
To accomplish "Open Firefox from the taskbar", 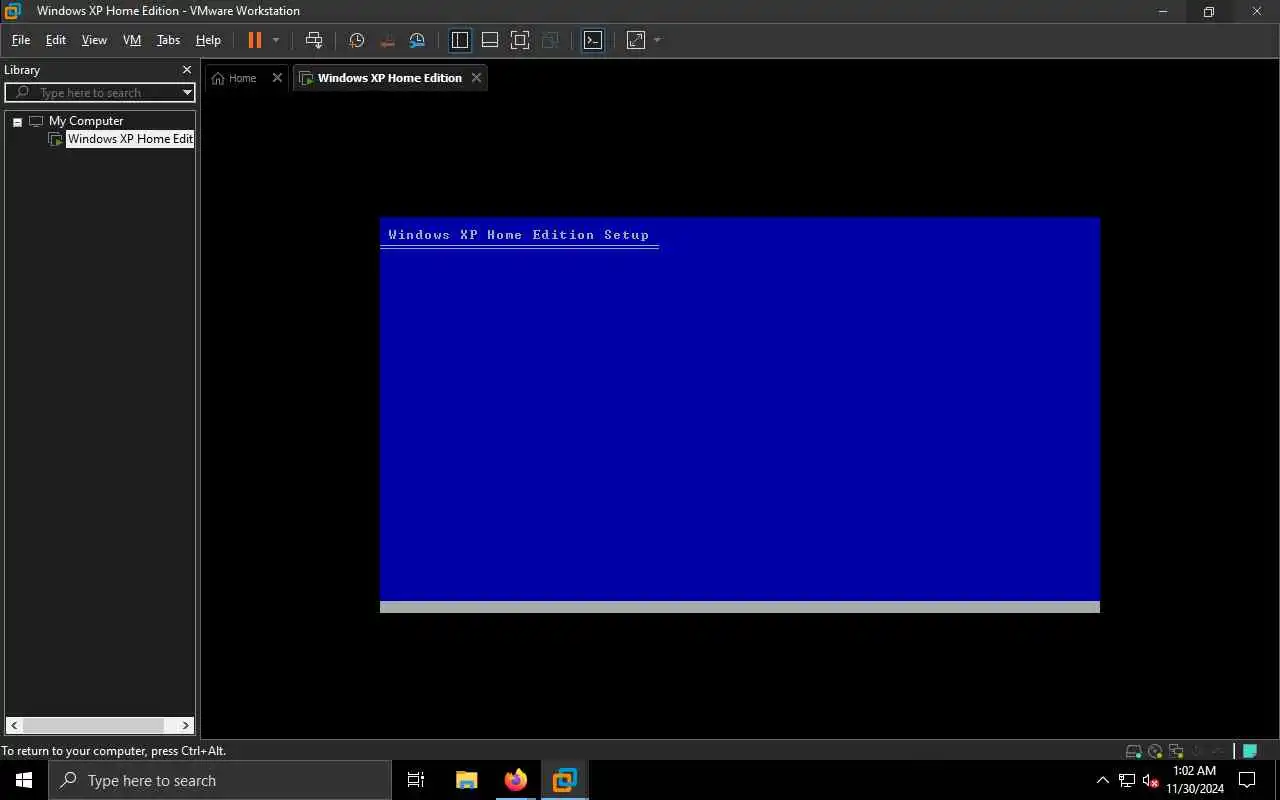I will click(516, 780).
